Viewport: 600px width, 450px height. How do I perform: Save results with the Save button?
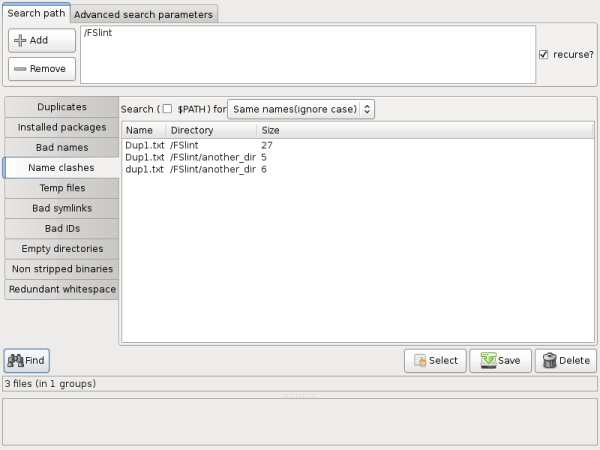[x=500, y=361]
